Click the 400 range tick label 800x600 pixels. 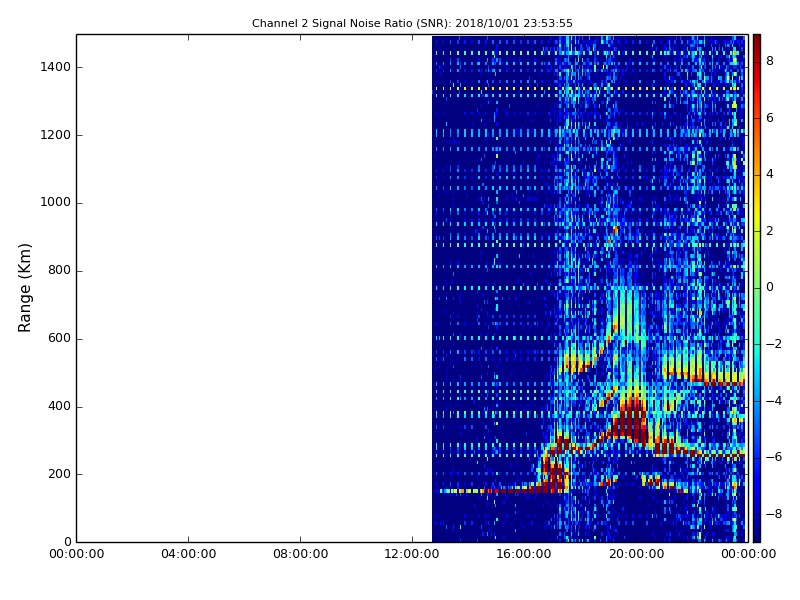click(59, 406)
